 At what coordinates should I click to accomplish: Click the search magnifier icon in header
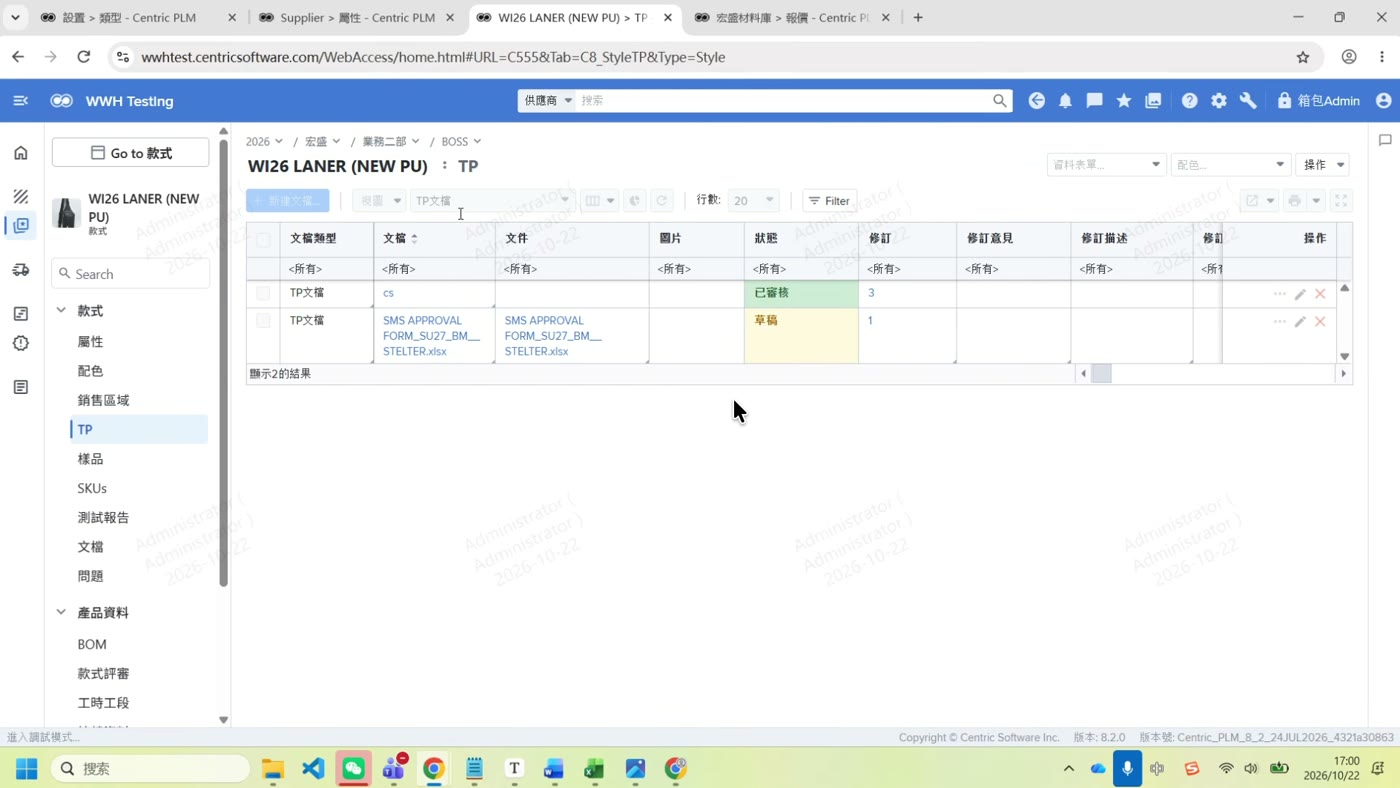(x=999, y=101)
